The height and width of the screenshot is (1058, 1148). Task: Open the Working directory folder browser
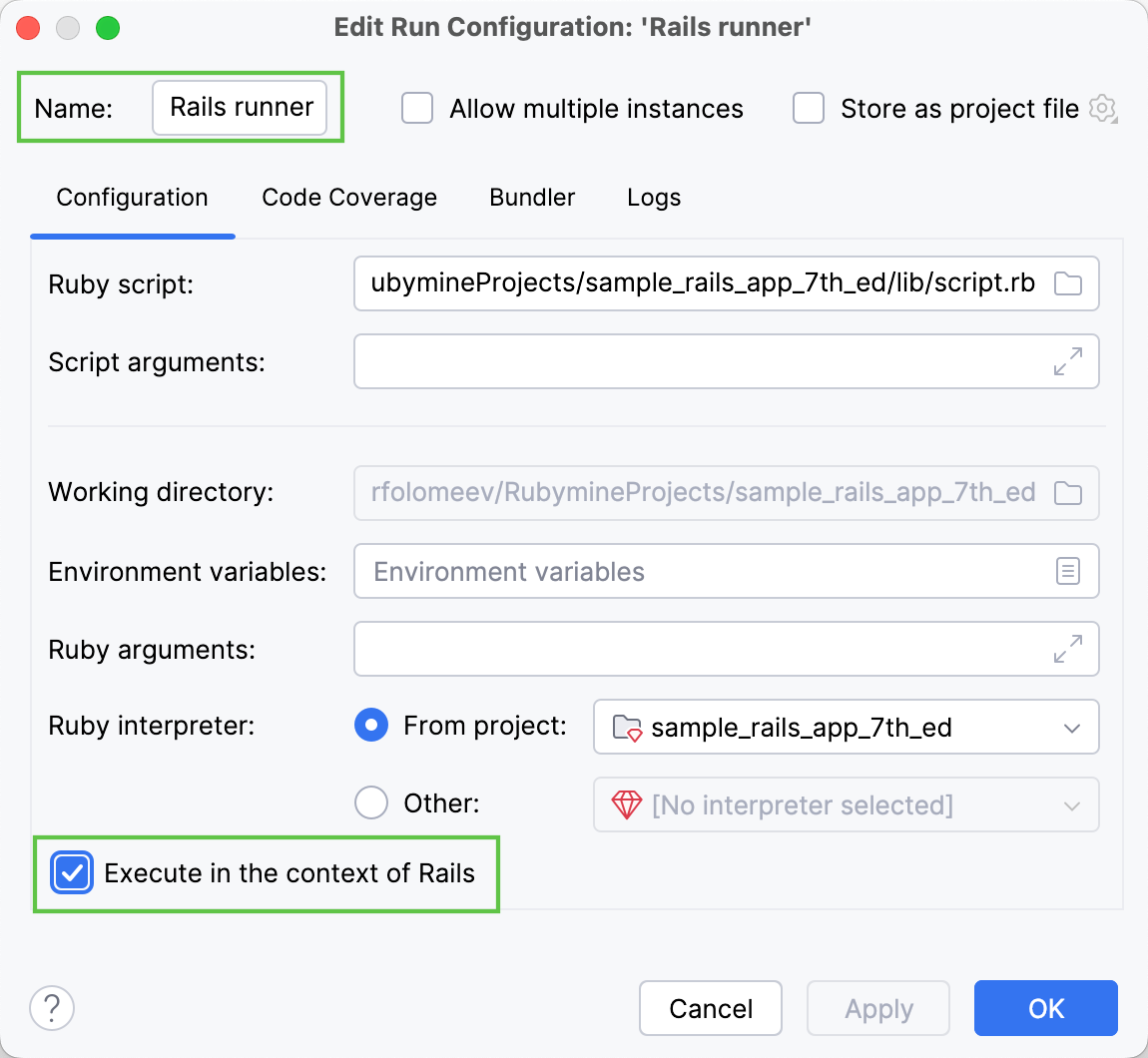1068,492
